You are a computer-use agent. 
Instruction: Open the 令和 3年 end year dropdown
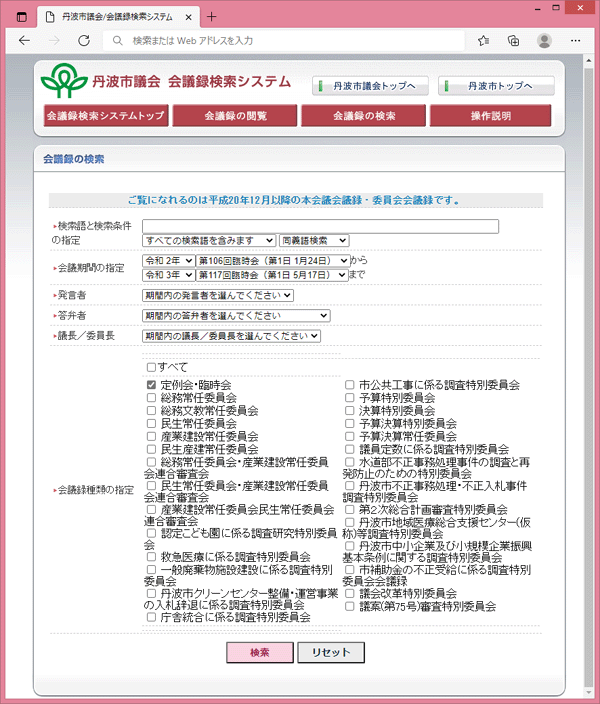(168, 275)
